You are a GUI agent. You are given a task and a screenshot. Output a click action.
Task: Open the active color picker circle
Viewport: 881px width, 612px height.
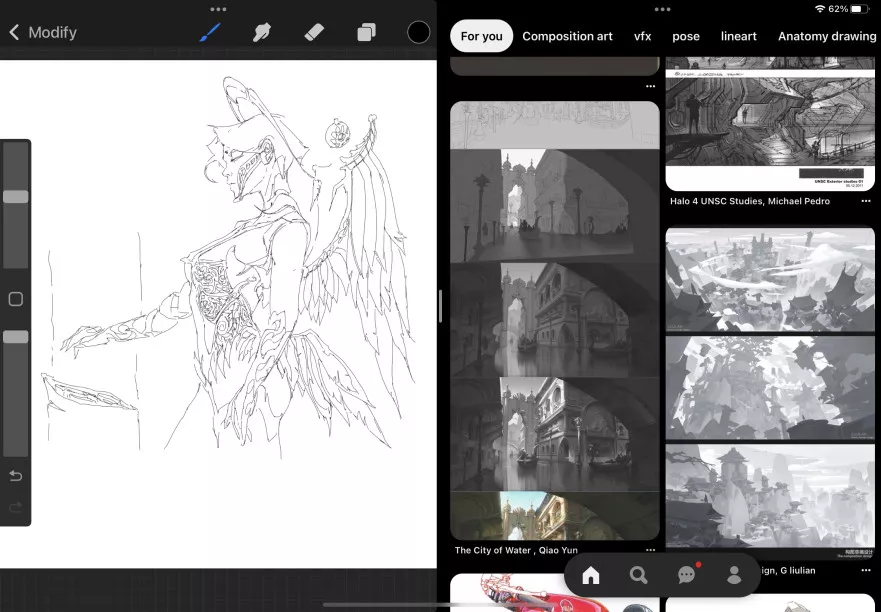418,32
